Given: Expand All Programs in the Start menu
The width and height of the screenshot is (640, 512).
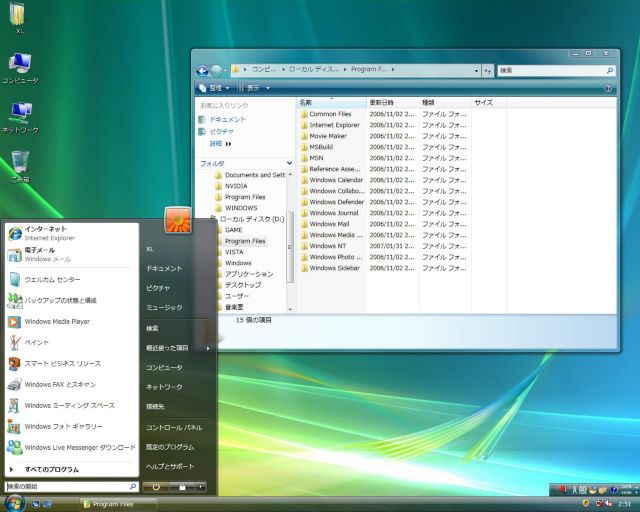Looking at the screenshot, I should [x=71, y=470].
